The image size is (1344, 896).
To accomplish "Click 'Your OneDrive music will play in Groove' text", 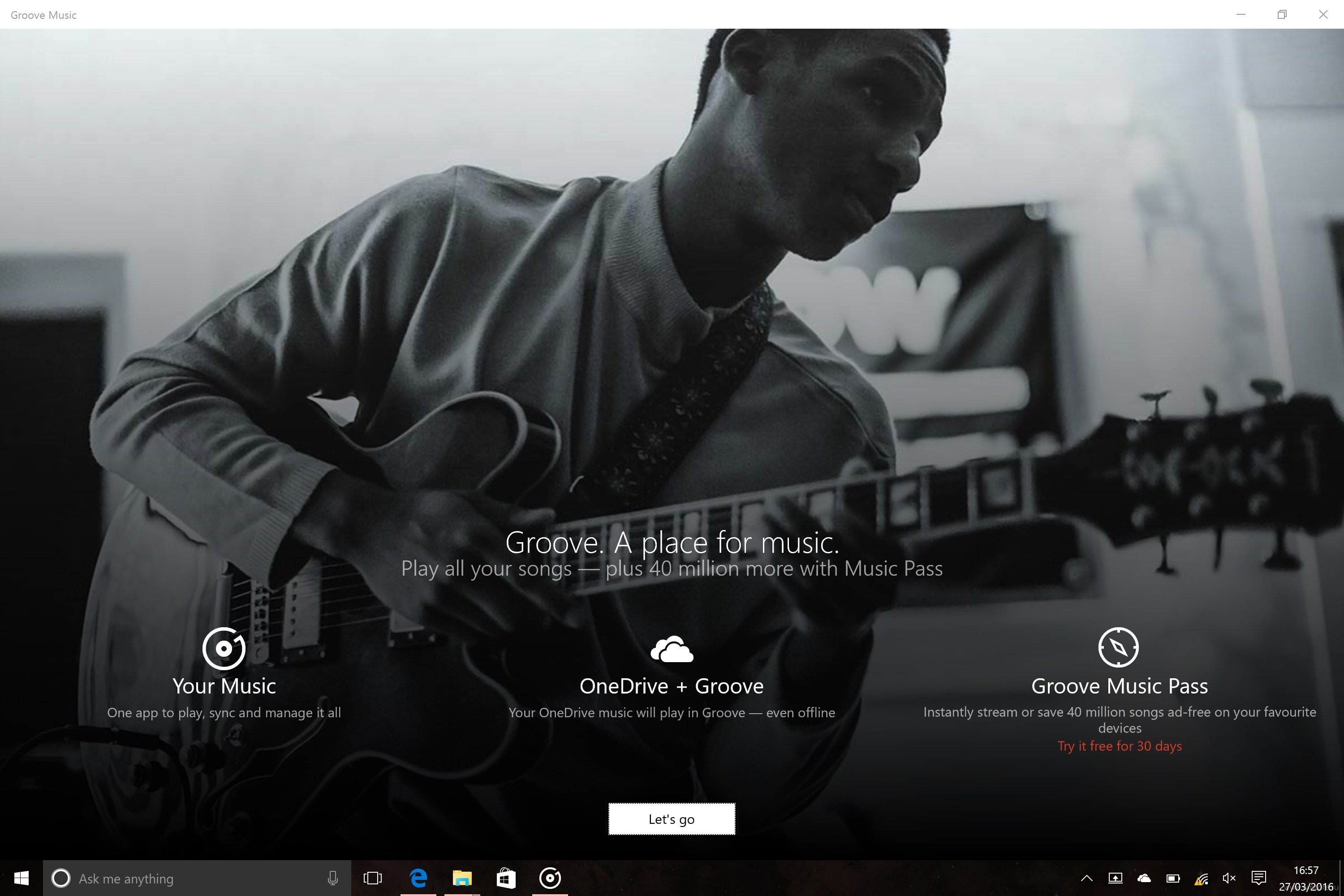I will (627, 713).
